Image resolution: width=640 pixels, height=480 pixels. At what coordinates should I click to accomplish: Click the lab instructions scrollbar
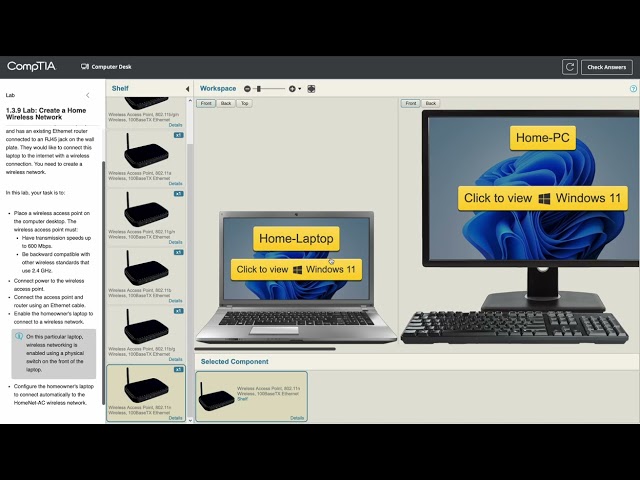(x=104, y=282)
